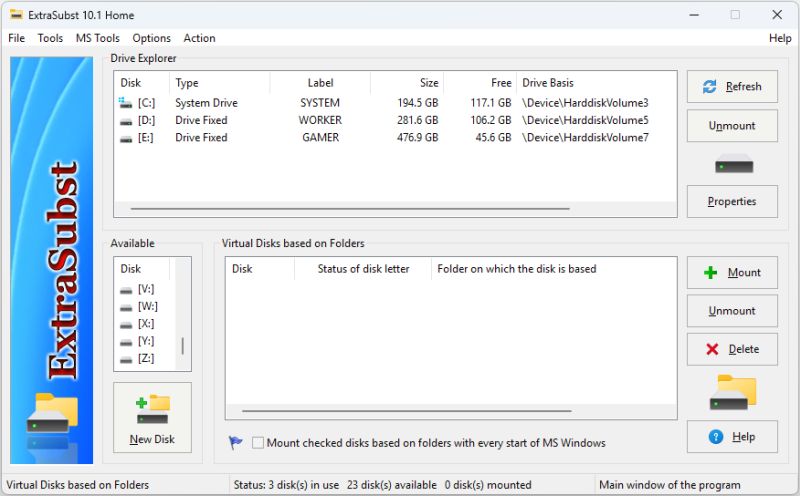Click the red X Delete button
Viewport: 800px width, 496px height.
732,349
